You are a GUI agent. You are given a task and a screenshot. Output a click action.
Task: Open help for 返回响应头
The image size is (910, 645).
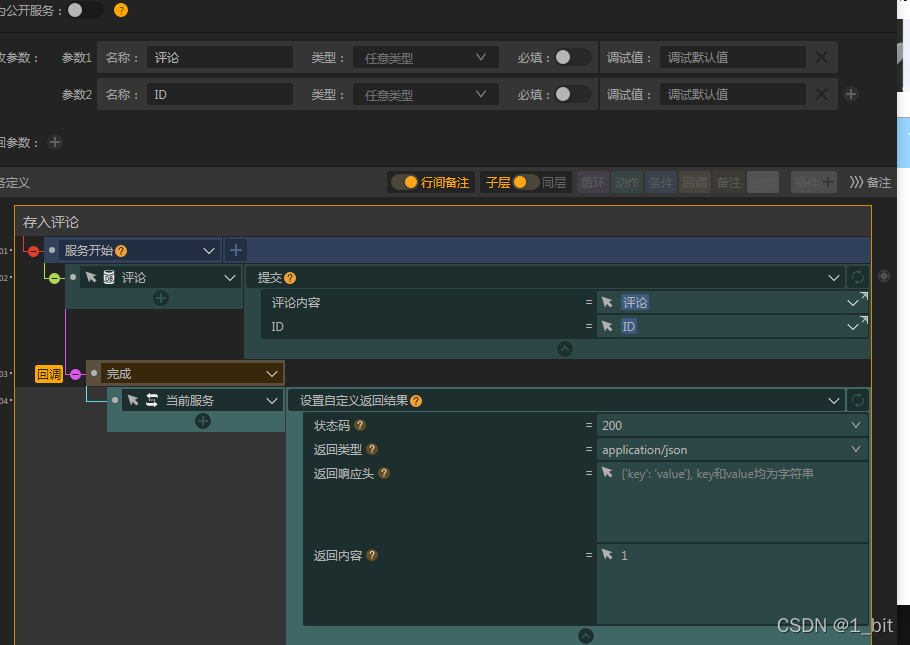pos(384,473)
